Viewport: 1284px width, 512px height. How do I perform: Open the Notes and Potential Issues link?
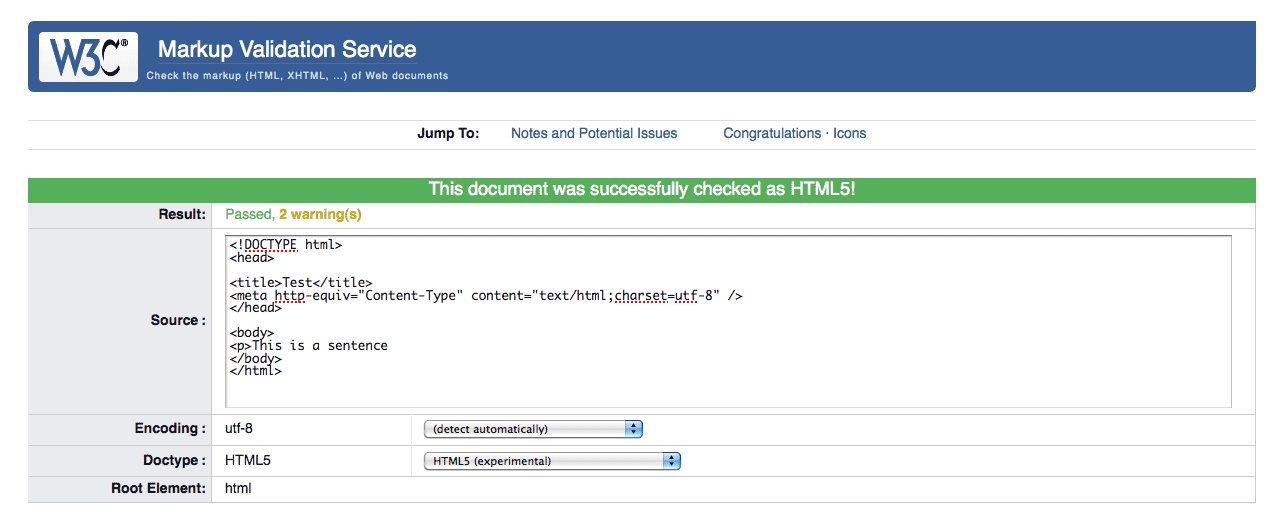[594, 133]
